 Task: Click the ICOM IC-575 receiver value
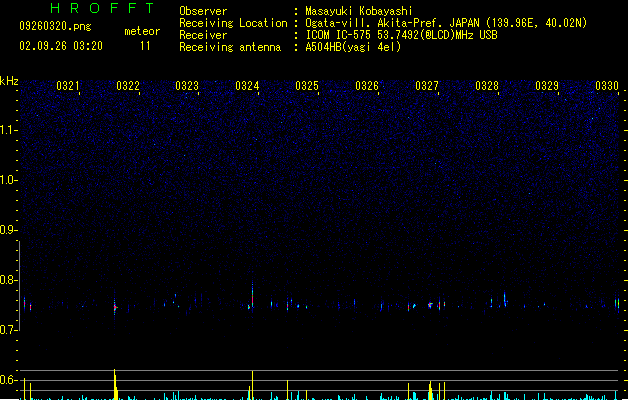[x=401, y=35]
